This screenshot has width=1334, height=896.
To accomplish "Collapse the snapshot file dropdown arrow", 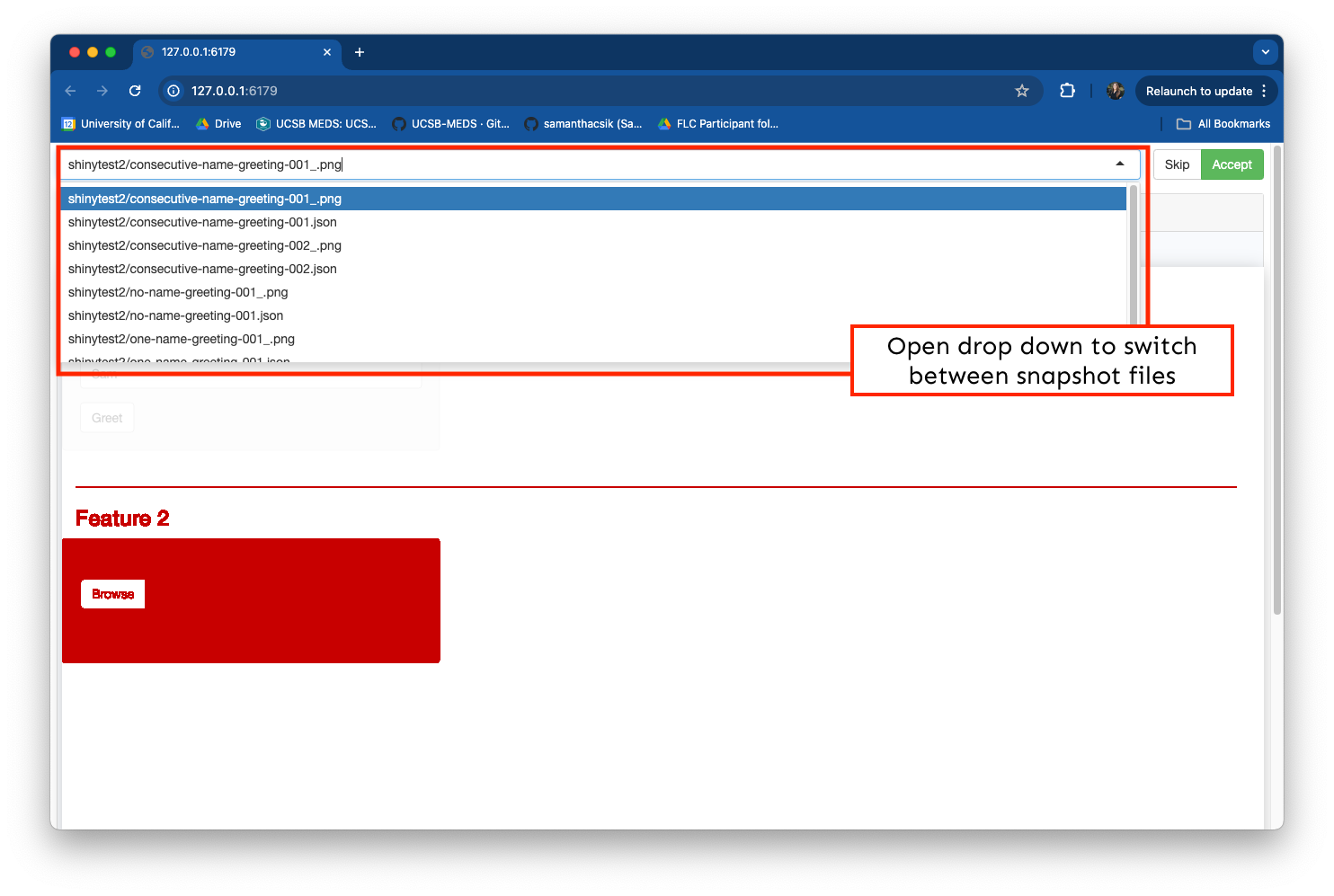I will tap(1120, 164).
